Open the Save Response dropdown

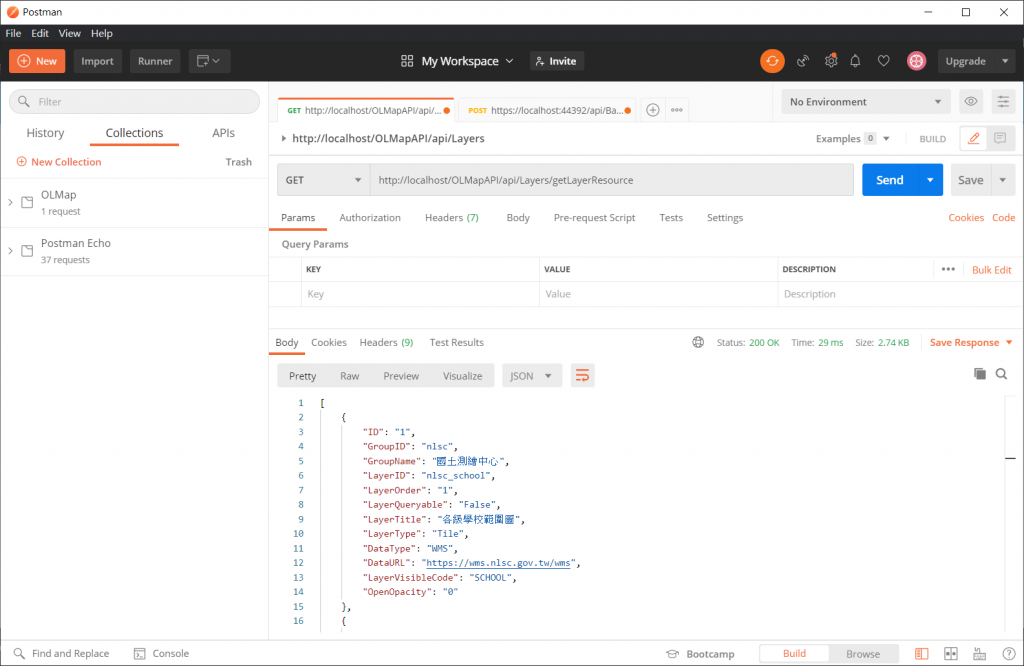tap(971, 342)
